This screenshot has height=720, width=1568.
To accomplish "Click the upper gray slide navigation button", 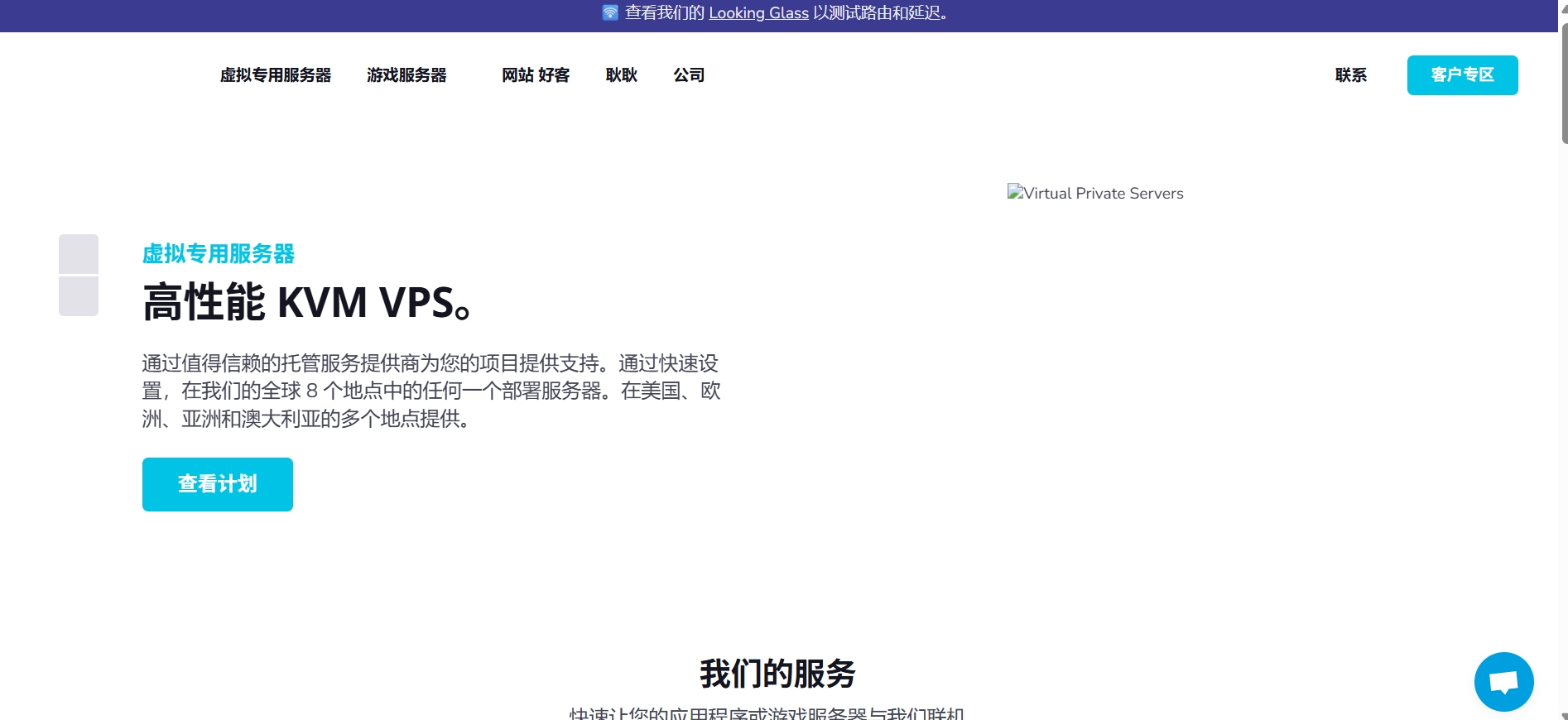I will click(x=79, y=254).
